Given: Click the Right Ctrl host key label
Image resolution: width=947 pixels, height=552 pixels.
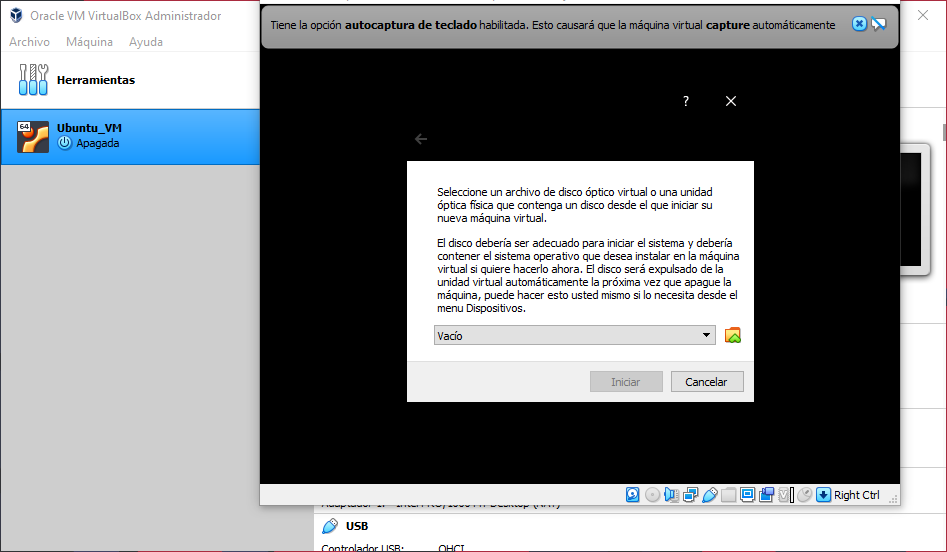Looking at the screenshot, I should tap(856, 495).
